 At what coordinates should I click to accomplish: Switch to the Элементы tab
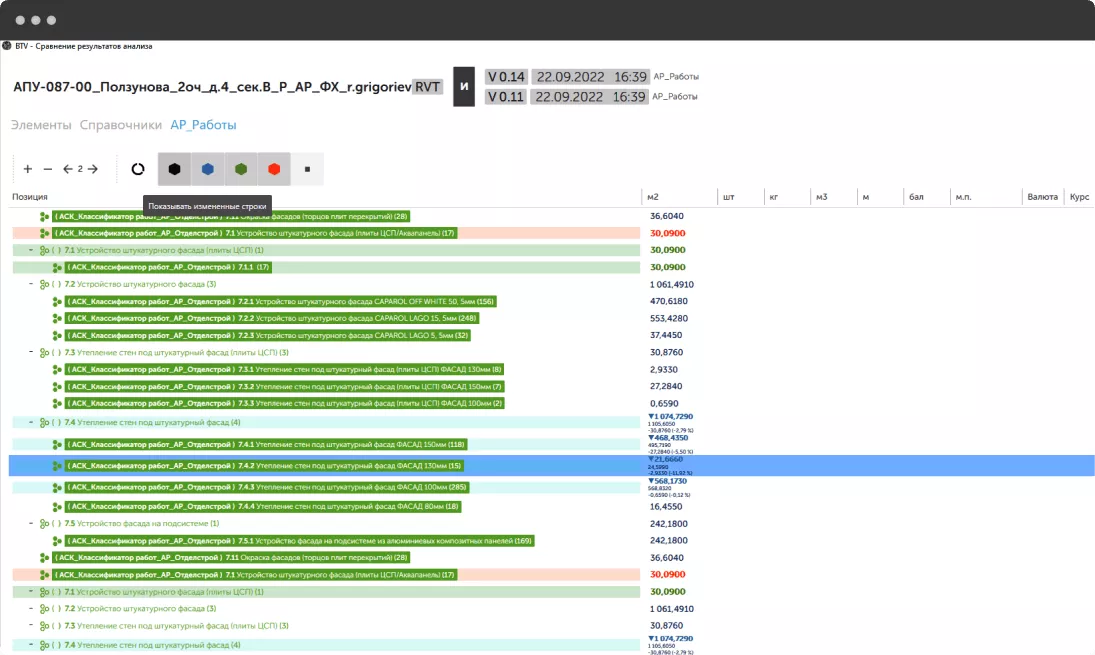(41, 125)
